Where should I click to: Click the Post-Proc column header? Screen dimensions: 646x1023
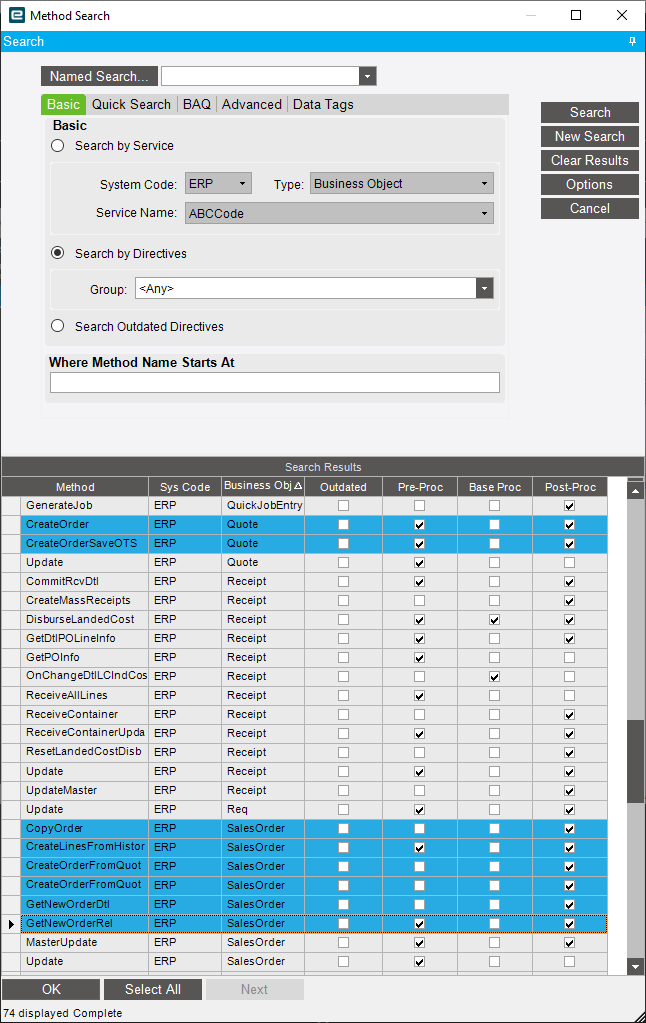tap(570, 487)
